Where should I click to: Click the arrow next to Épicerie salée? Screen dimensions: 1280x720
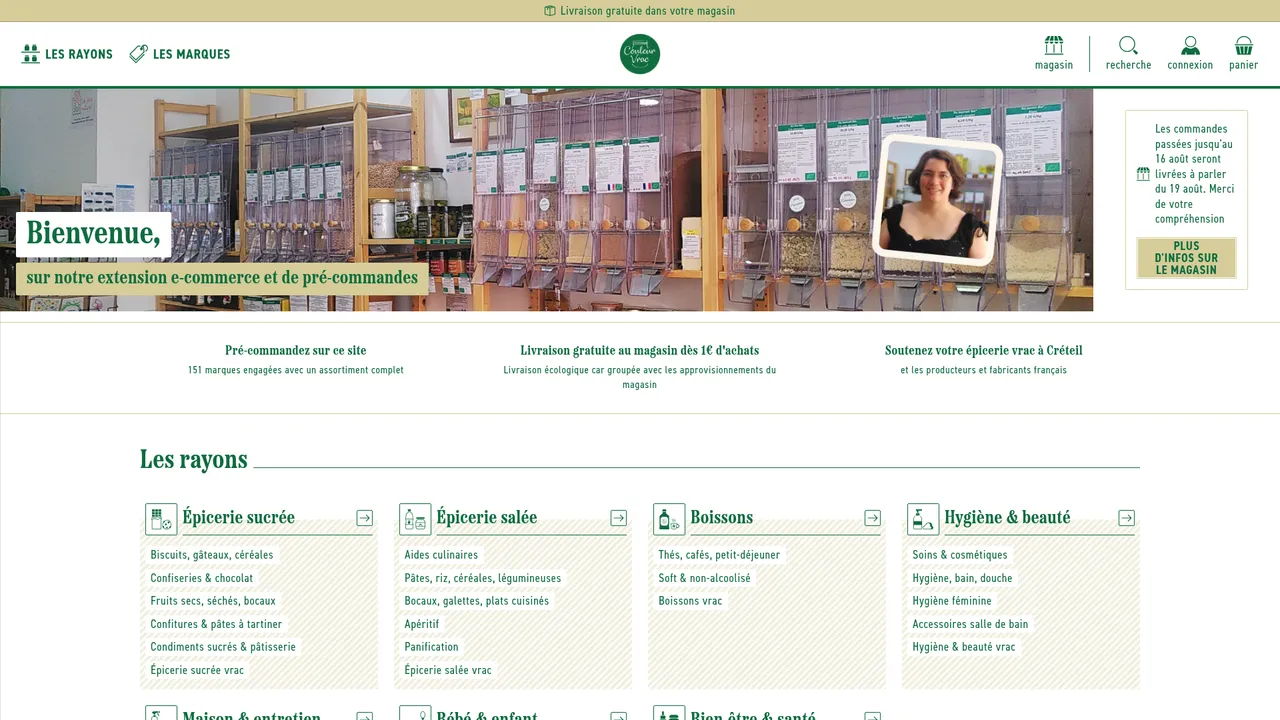tap(618, 518)
